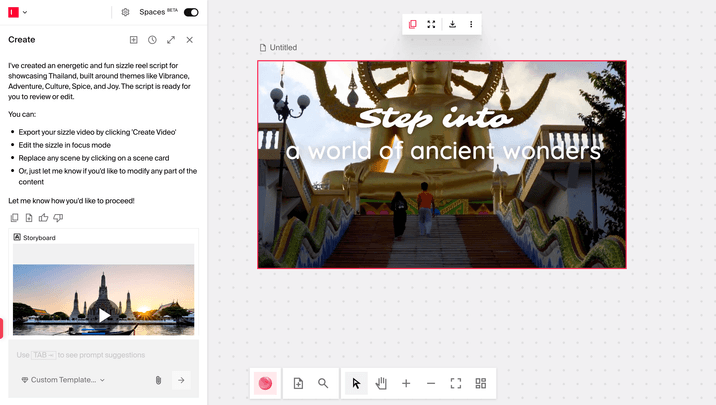Close the Create panel
Screen dimensions: 716x405
[x=190, y=40]
